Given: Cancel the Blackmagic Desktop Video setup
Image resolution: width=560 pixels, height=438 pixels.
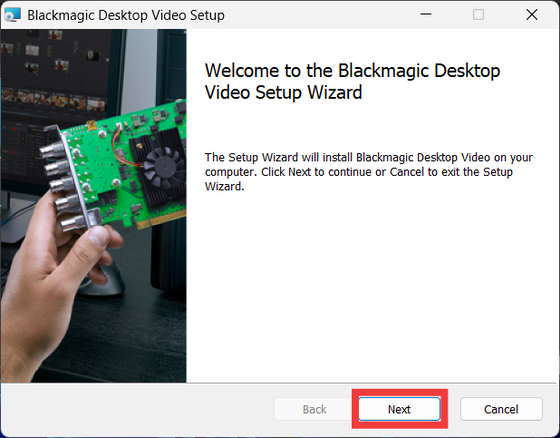Looking at the screenshot, I should tap(501, 409).
